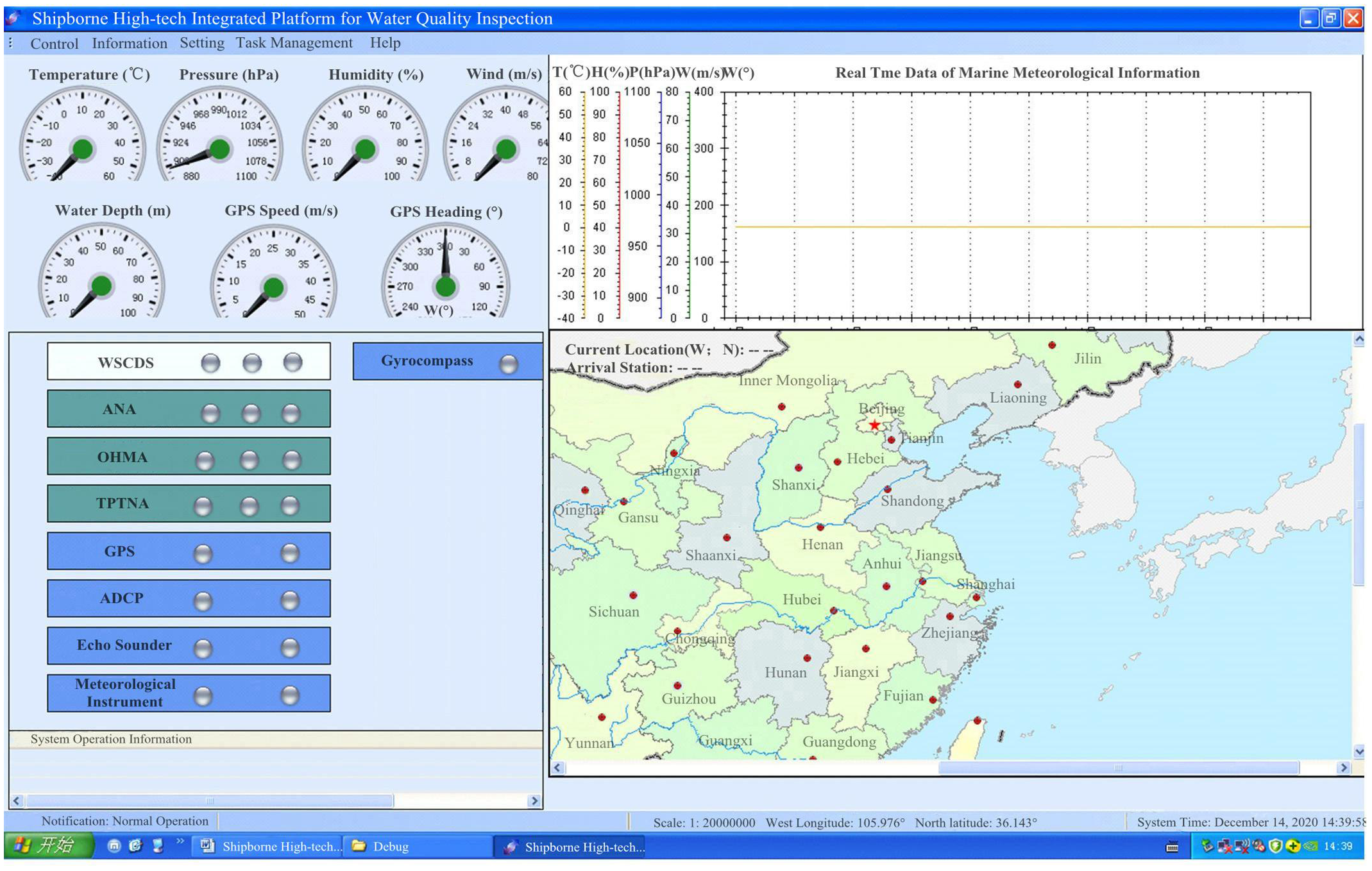This screenshot has height=871, width=1372.
Task: Click the Meteorological Instrument button
Action: (125, 693)
